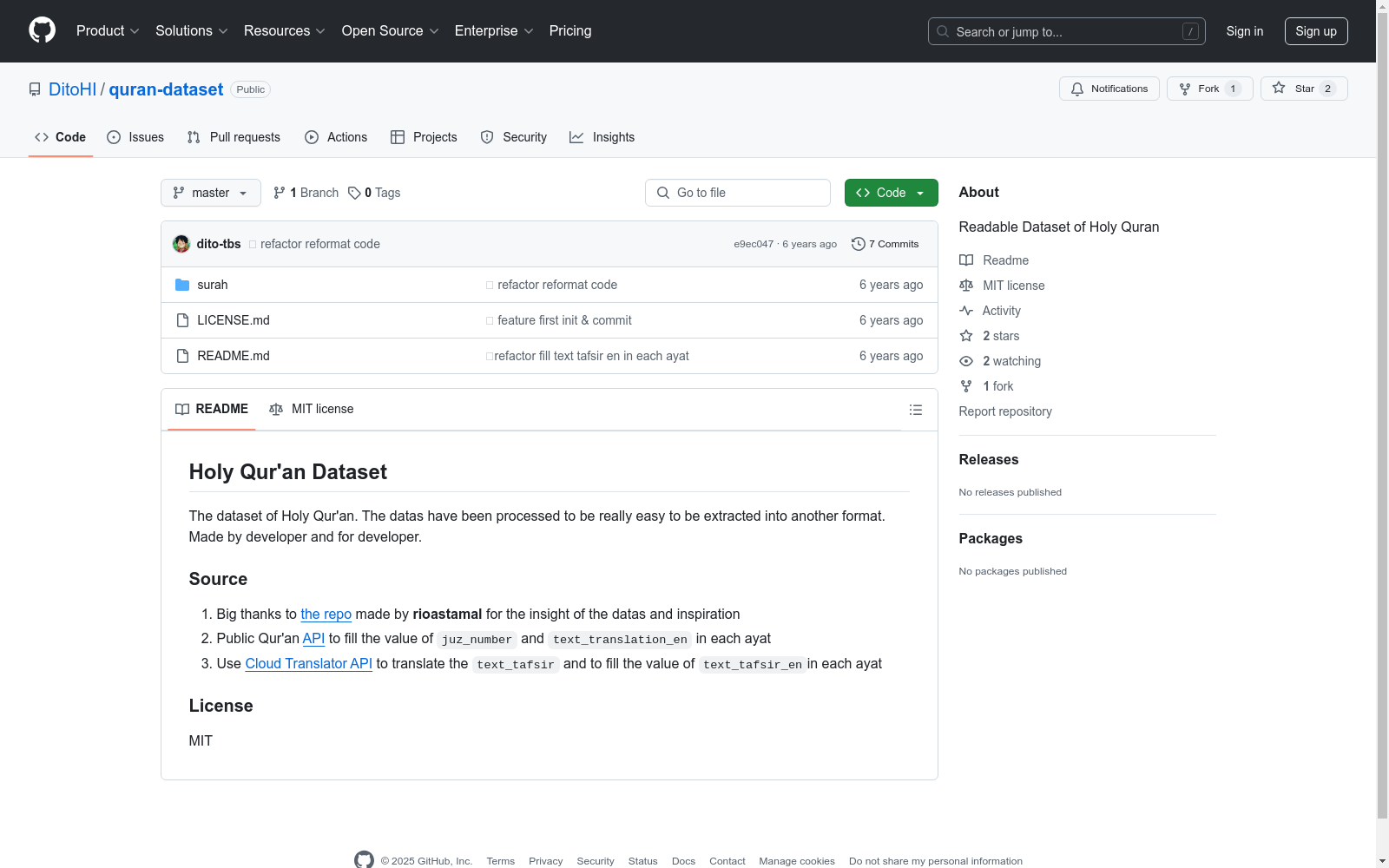Image resolution: width=1389 pixels, height=868 pixels.
Task: Click Report repository link
Action: tap(1005, 411)
